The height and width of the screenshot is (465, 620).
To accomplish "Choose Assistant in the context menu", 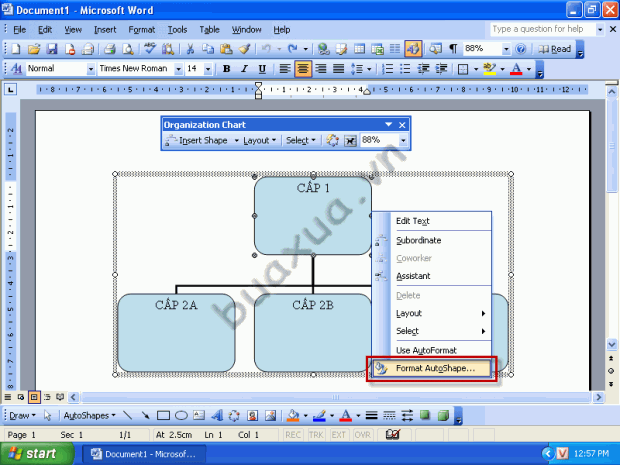I will tap(432, 276).
